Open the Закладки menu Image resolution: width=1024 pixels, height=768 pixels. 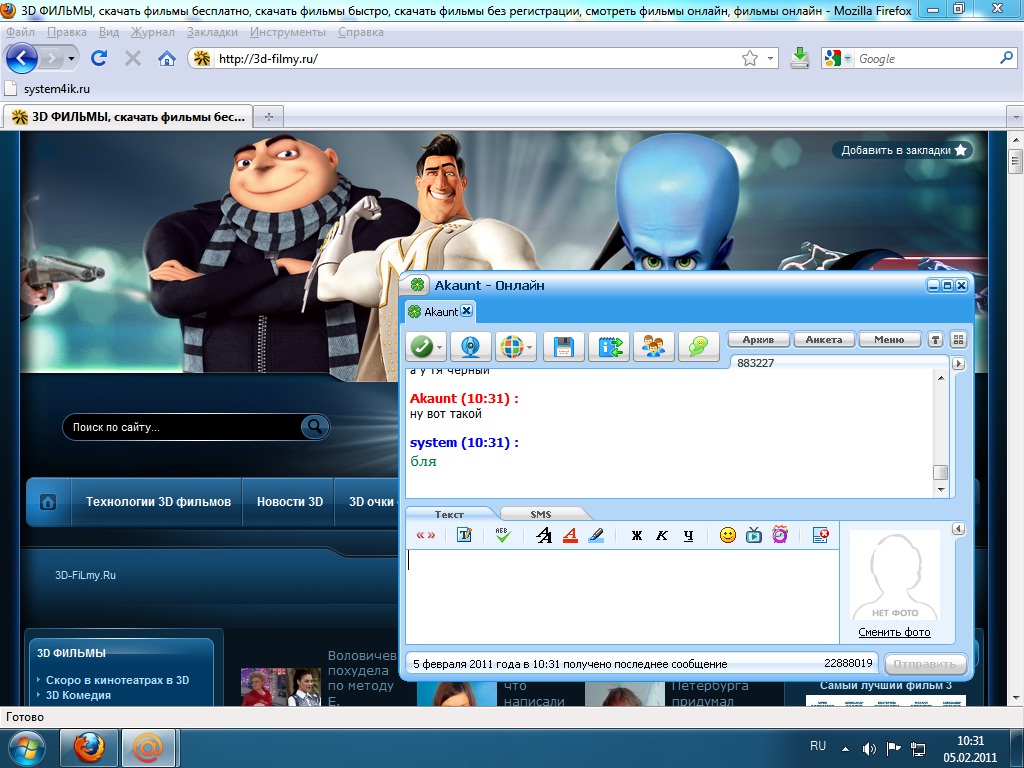(212, 32)
